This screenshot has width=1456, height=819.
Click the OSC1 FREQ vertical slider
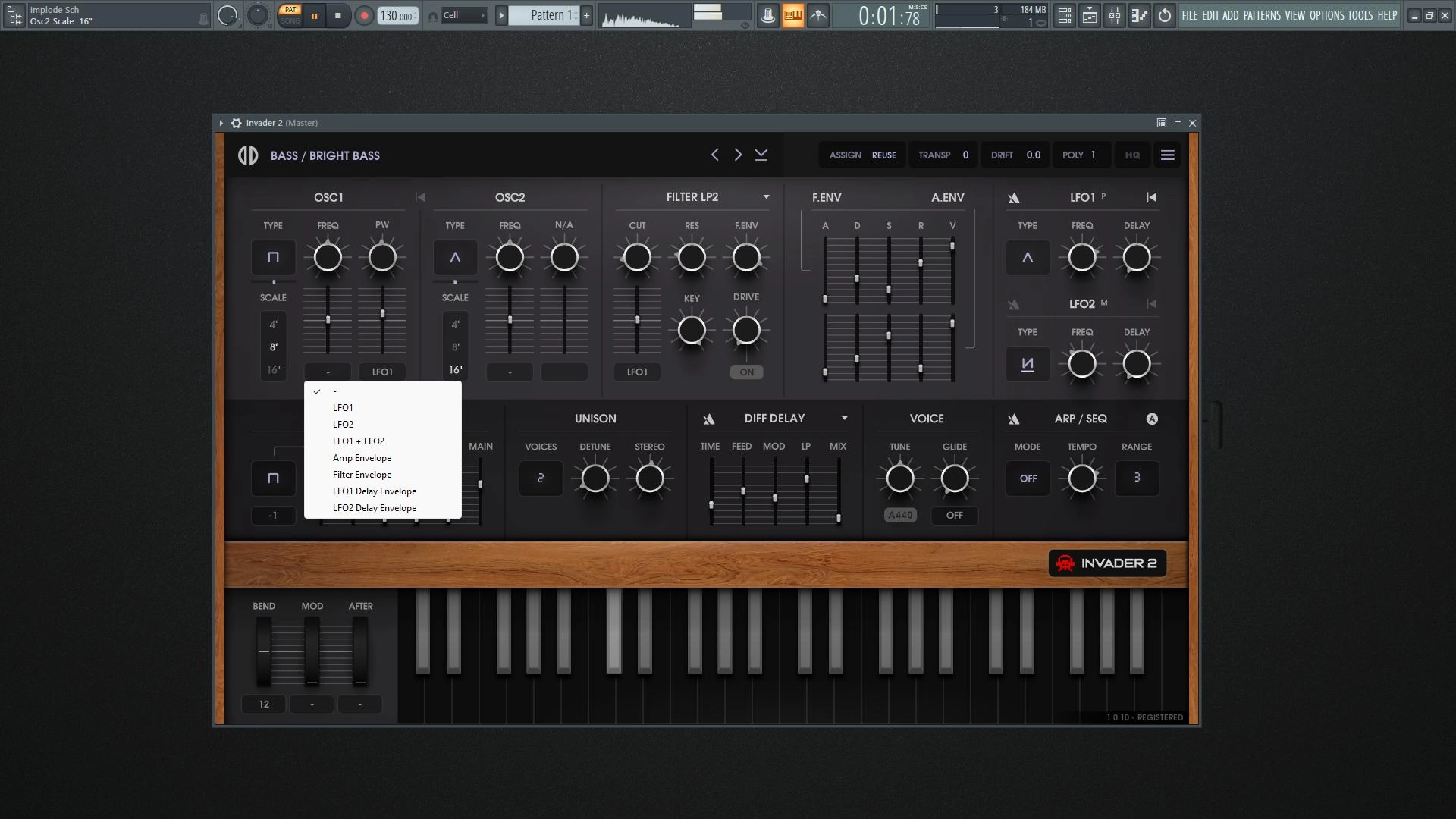point(328,320)
